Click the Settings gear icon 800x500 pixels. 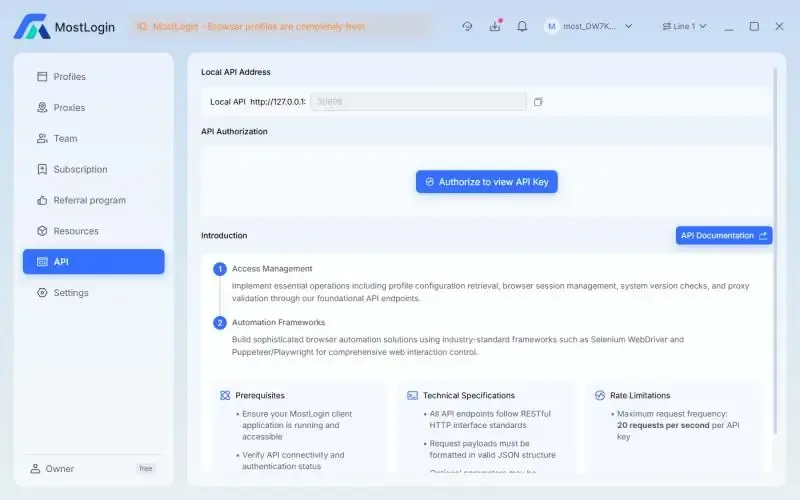pyautogui.click(x=42, y=293)
